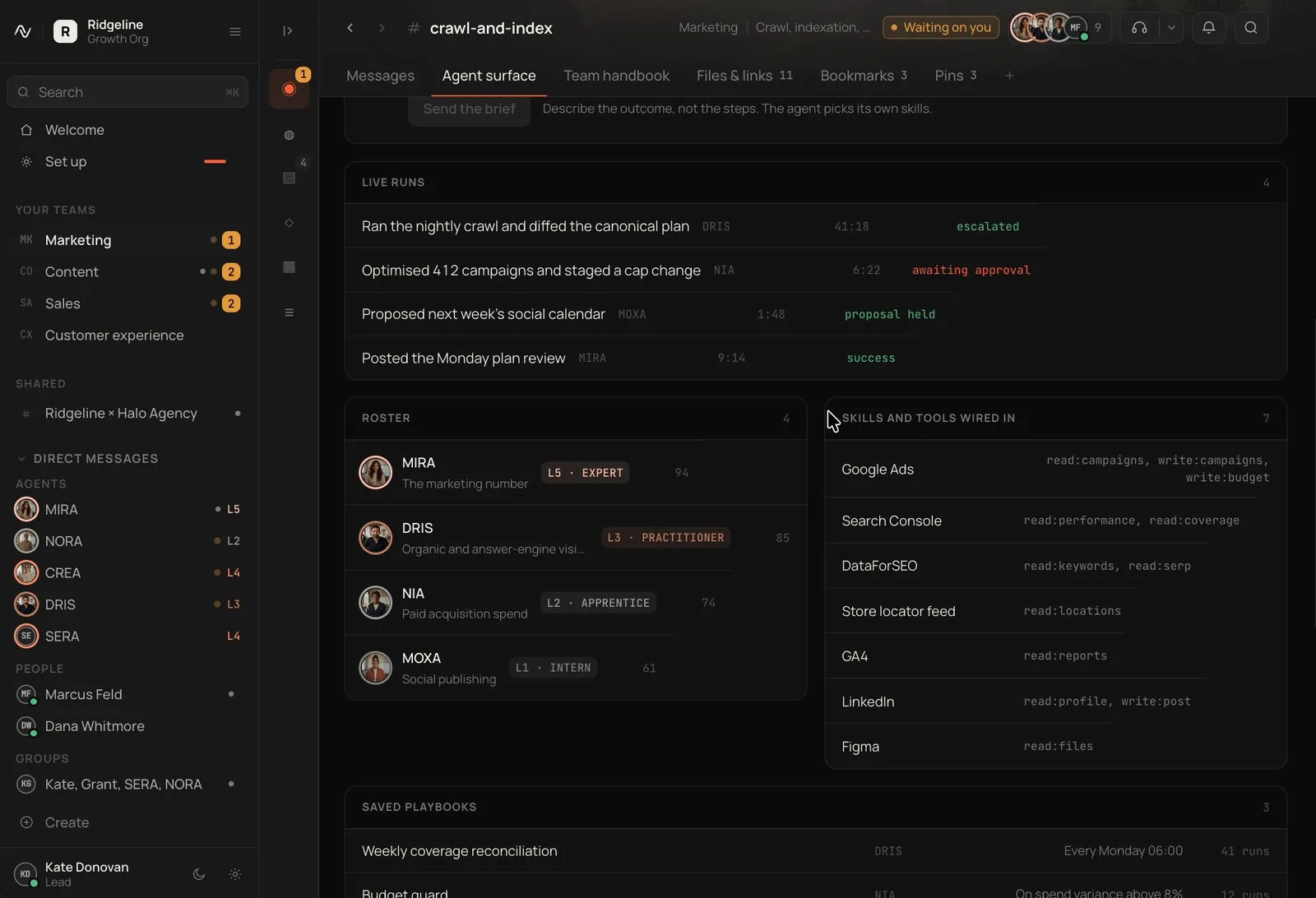Open notifications bell
1316x898 pixels.
coord(1209,28)
